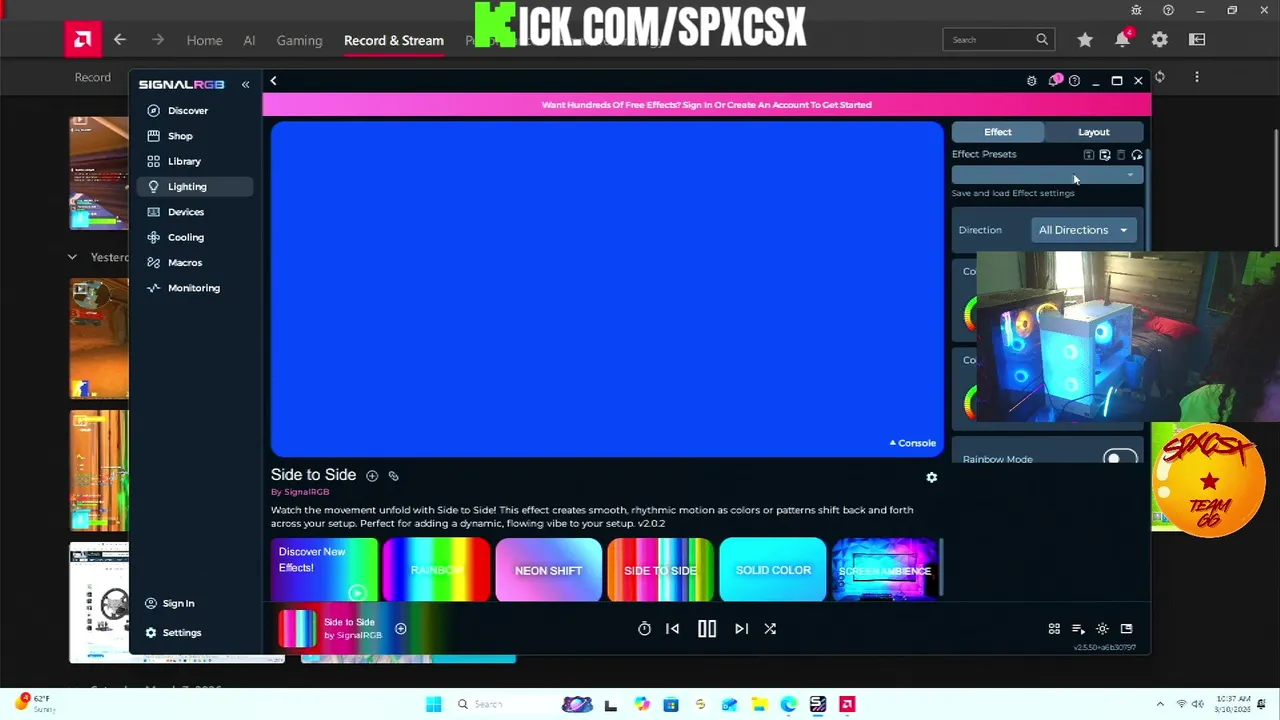Open SignalRGB Settings
This screenshot has width=1280, height=720.
[173, 633]
